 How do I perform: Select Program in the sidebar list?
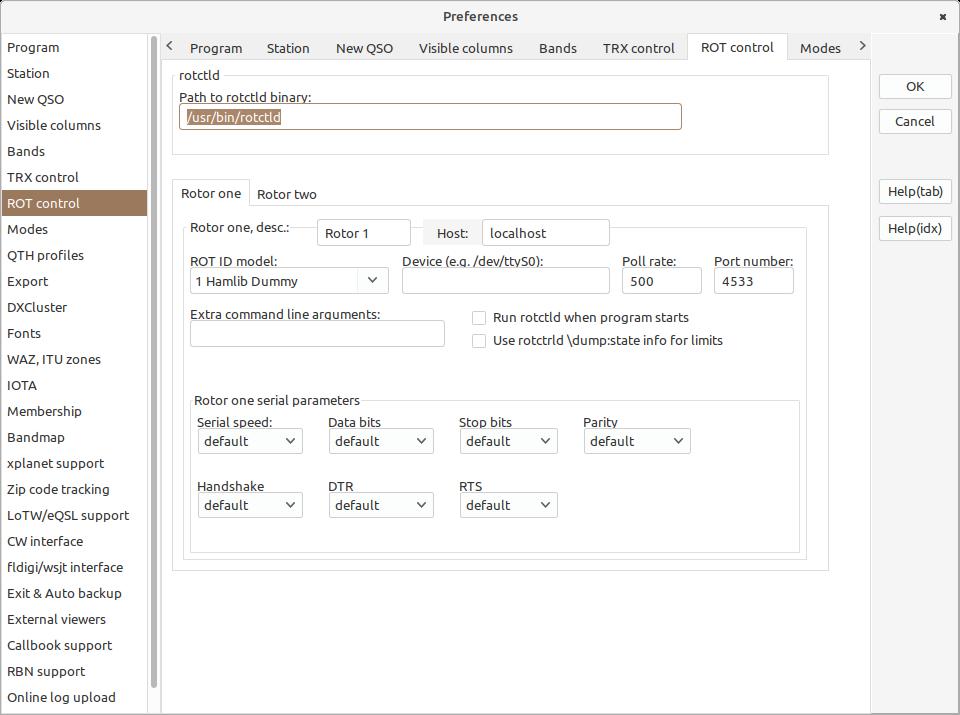74,48
